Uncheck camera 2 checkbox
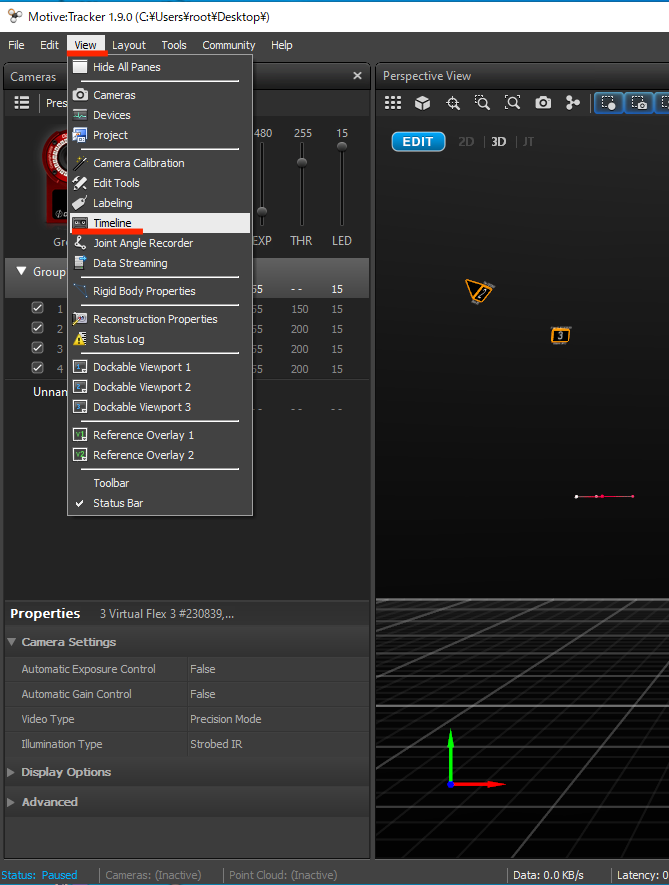 coord(37,328)
